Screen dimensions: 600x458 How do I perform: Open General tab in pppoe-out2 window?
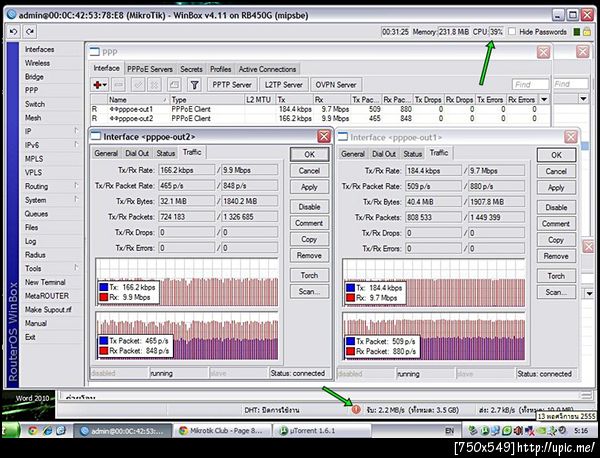(x=106, y=153)
